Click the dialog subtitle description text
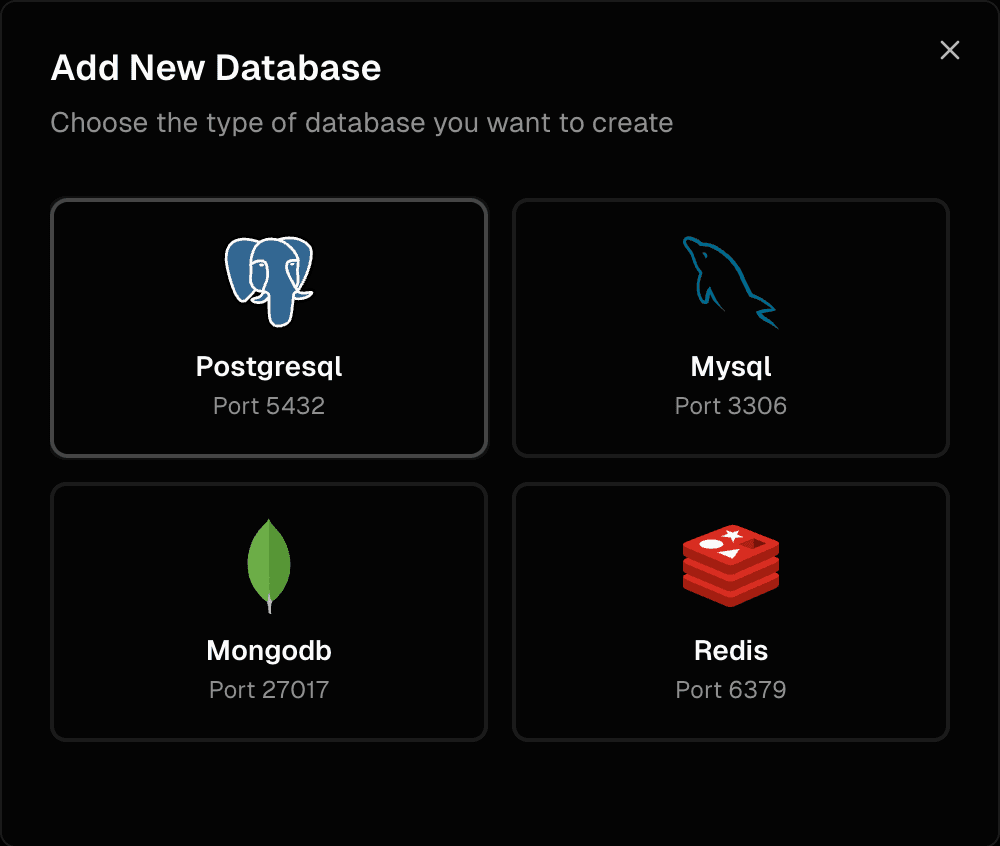 (363, 122)
